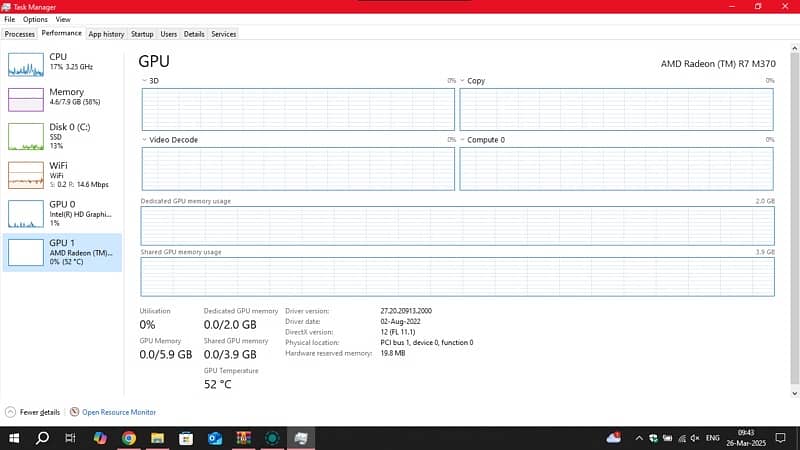Open the clock showing 09:43
The height and width of the screenshot is (450, 800).
coord(746,438)
